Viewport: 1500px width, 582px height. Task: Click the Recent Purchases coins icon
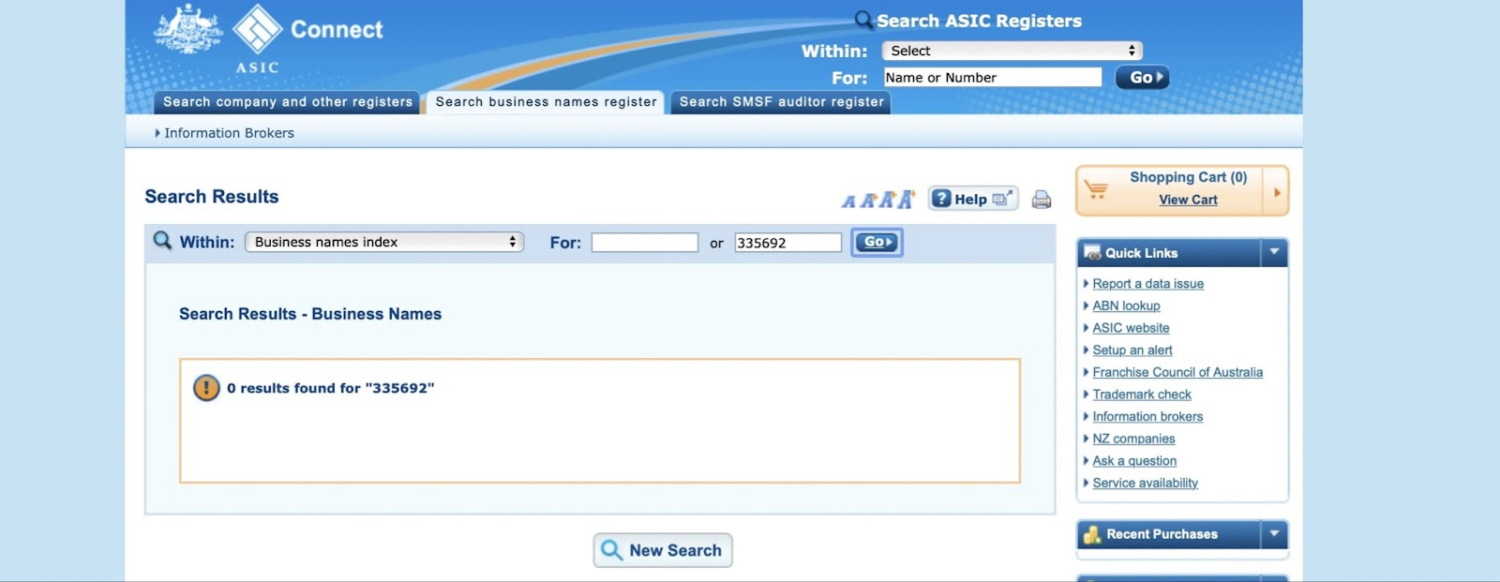[x=1092, y=535]
